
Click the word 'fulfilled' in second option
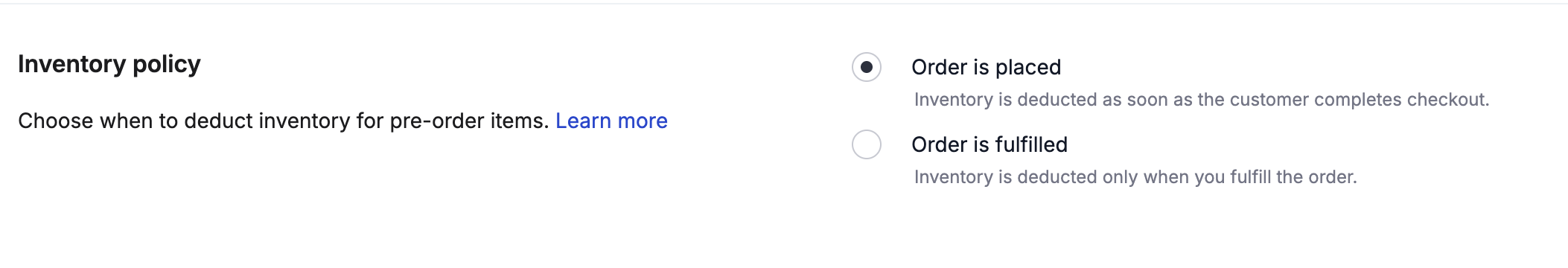(x=1031, y=144)
